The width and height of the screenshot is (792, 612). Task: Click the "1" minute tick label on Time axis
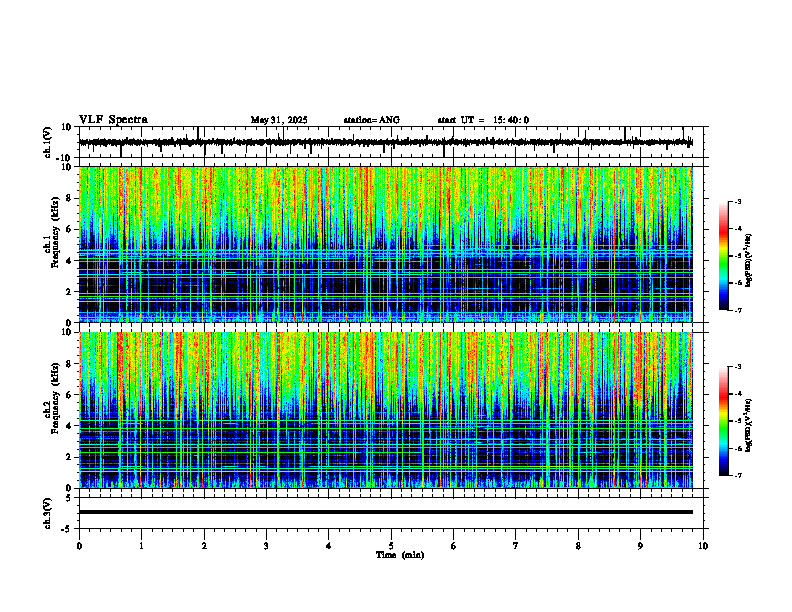point(141,546)
